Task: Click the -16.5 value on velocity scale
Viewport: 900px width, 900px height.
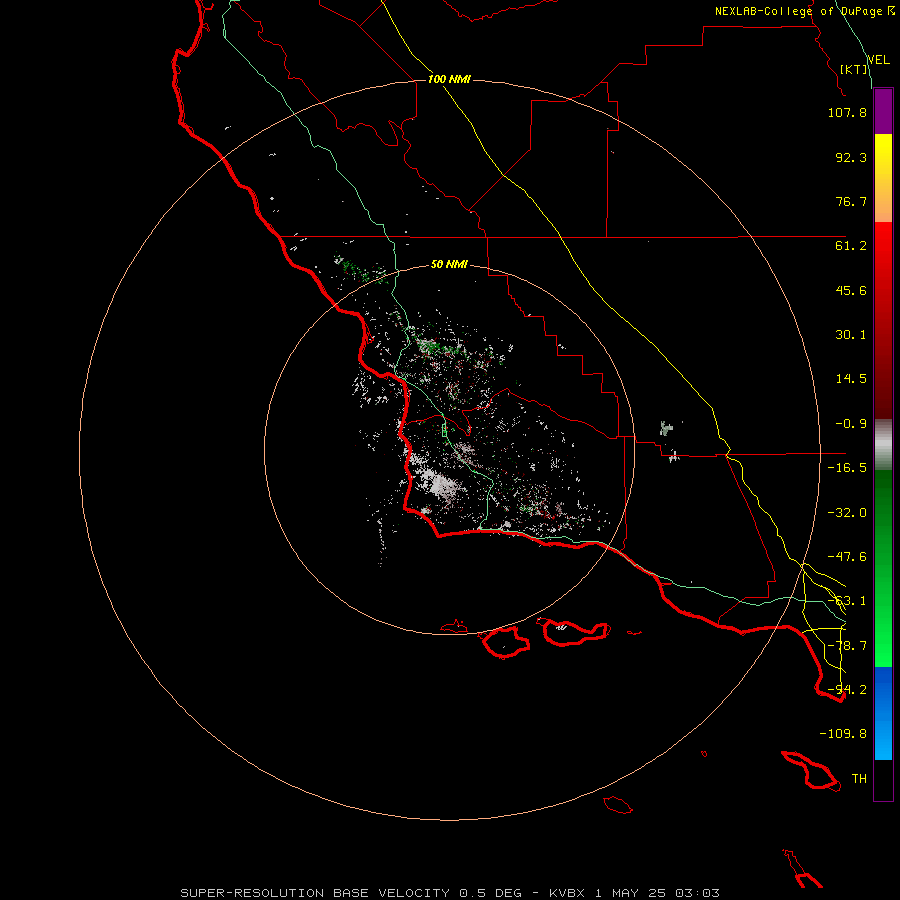Action: tap(847, 468)
